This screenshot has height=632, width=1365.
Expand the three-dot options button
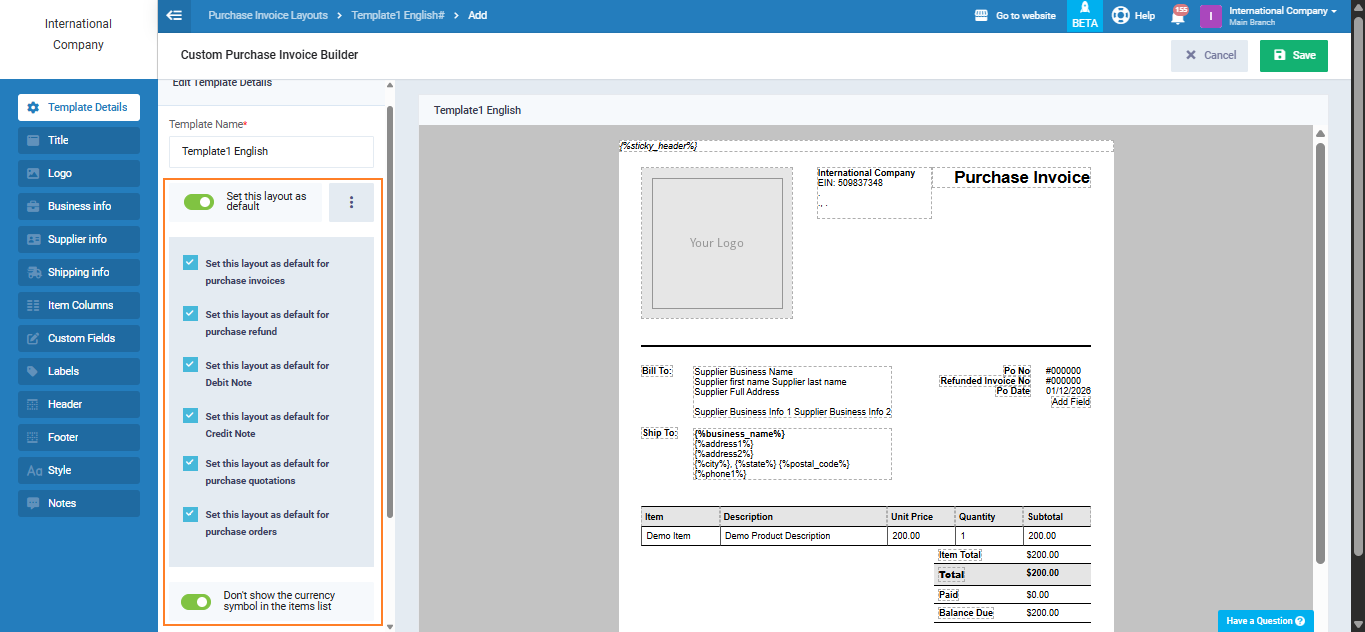351,202
